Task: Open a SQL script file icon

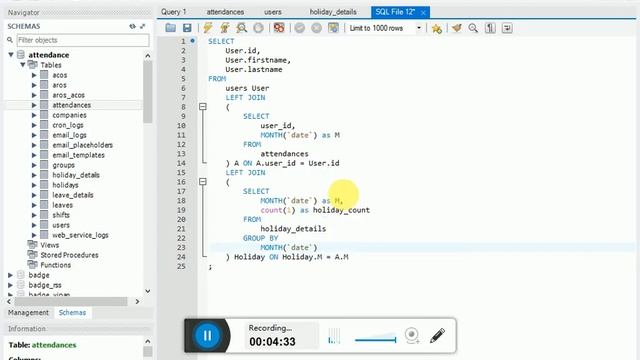Action: coord(171,28)
